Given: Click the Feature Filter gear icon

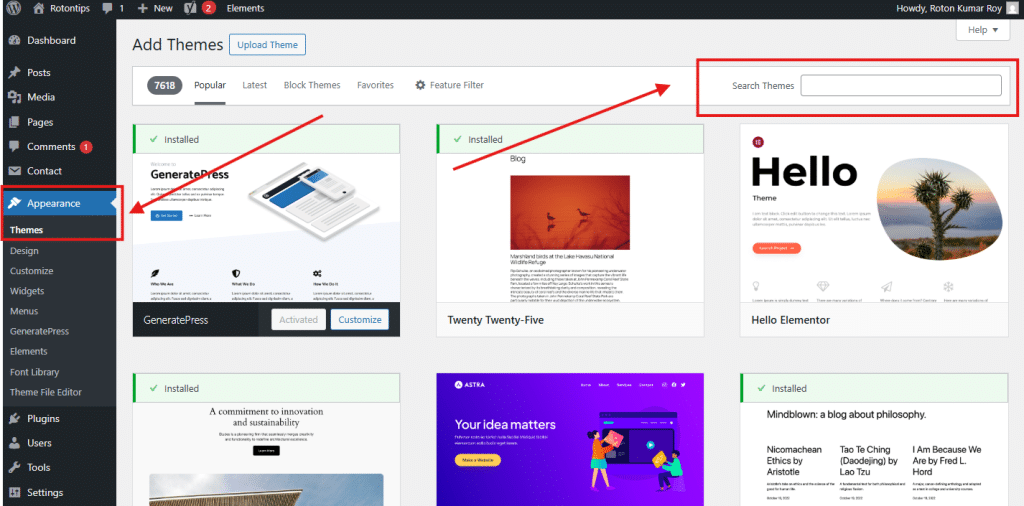Looking at the screenshot, I should click(x=421, y=85).
